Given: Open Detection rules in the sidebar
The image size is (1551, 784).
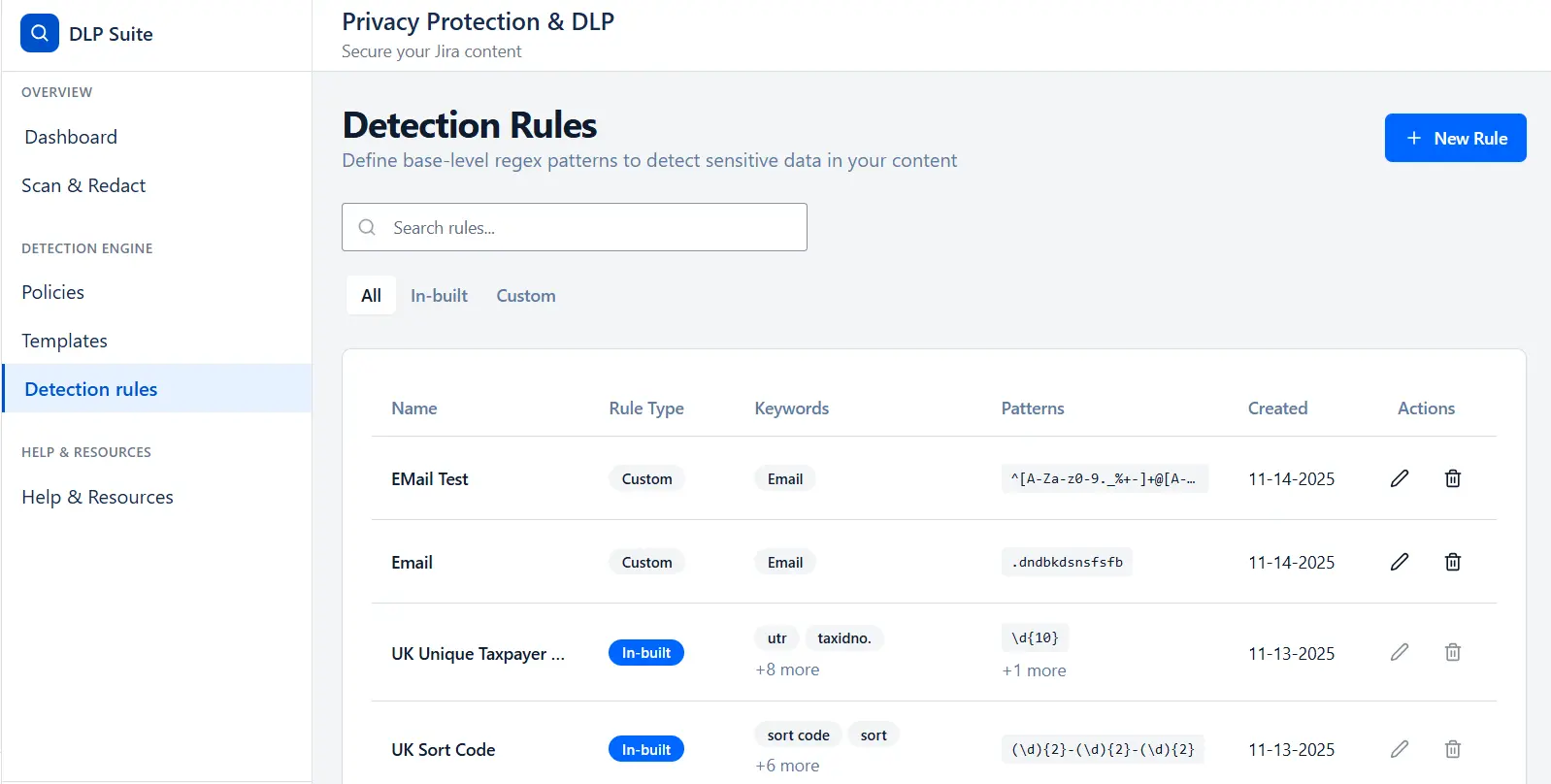Looking at the screenshot, I should coord(90,388).
